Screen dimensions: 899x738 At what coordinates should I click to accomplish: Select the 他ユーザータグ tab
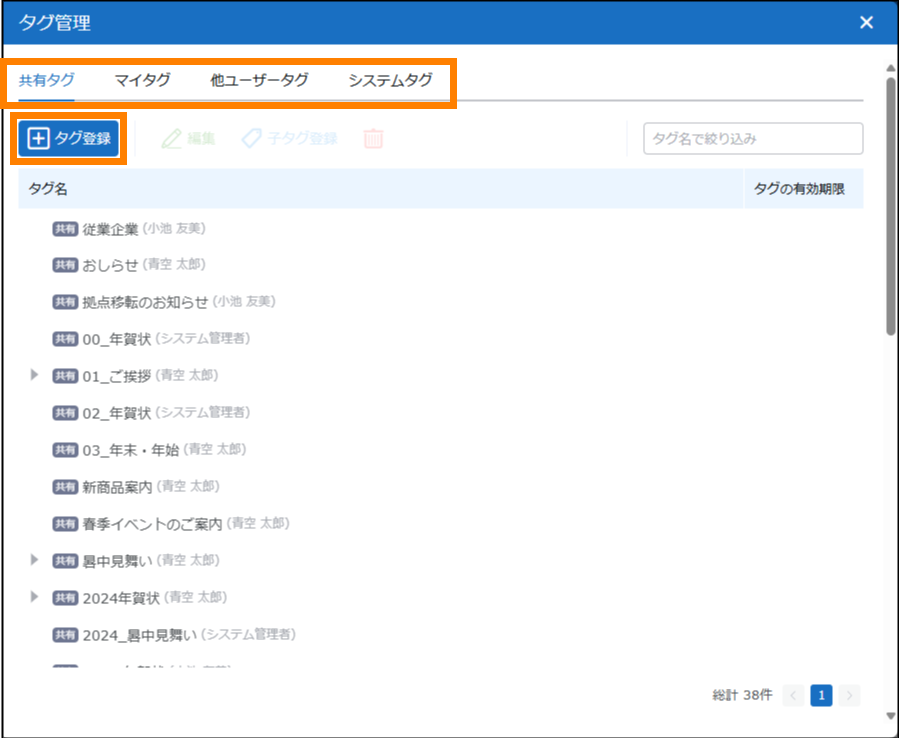259,80
